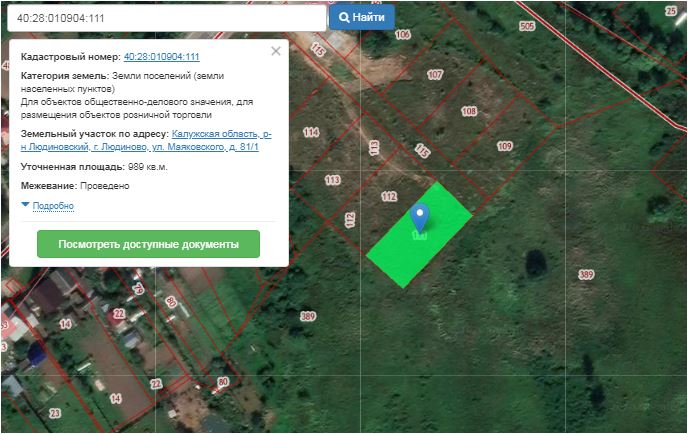This screenshot has width=688, height=434.
Task: Click Посмотреть доступные документы button
Action: [148, 244]
